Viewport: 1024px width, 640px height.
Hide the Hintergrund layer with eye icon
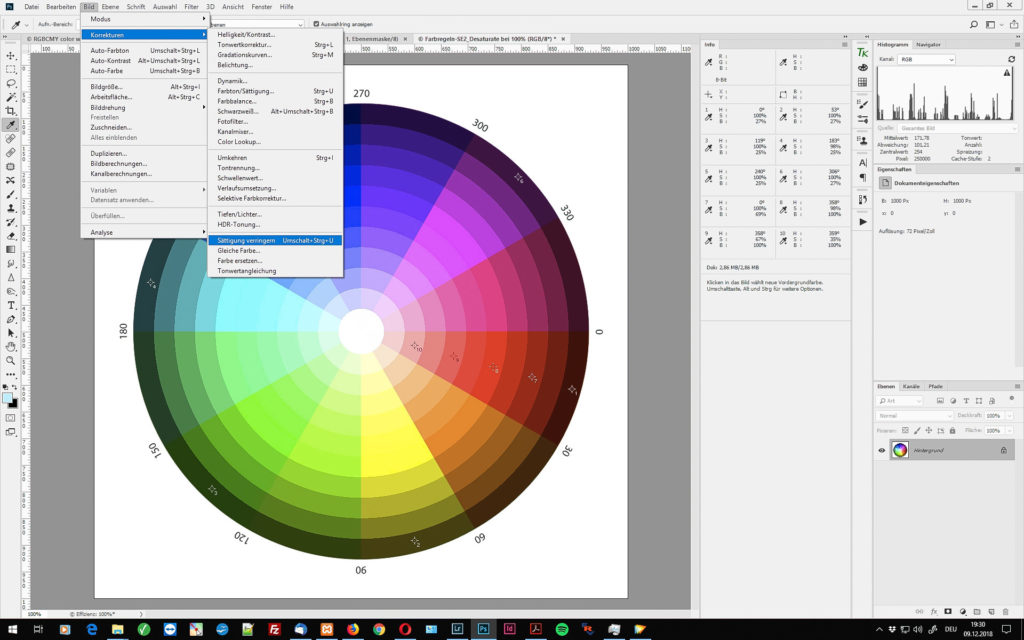tap(882, 450)
